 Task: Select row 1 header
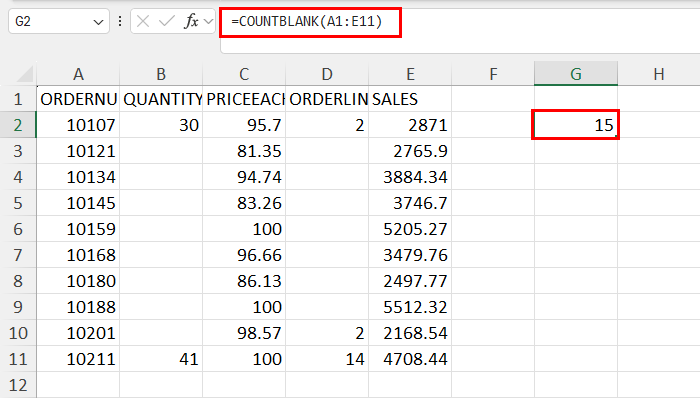coord(18,99)
